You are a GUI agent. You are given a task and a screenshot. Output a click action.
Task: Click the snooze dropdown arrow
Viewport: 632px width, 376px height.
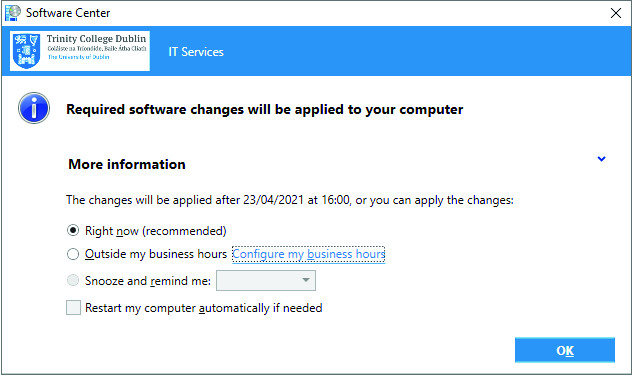[x=306, y=280]
